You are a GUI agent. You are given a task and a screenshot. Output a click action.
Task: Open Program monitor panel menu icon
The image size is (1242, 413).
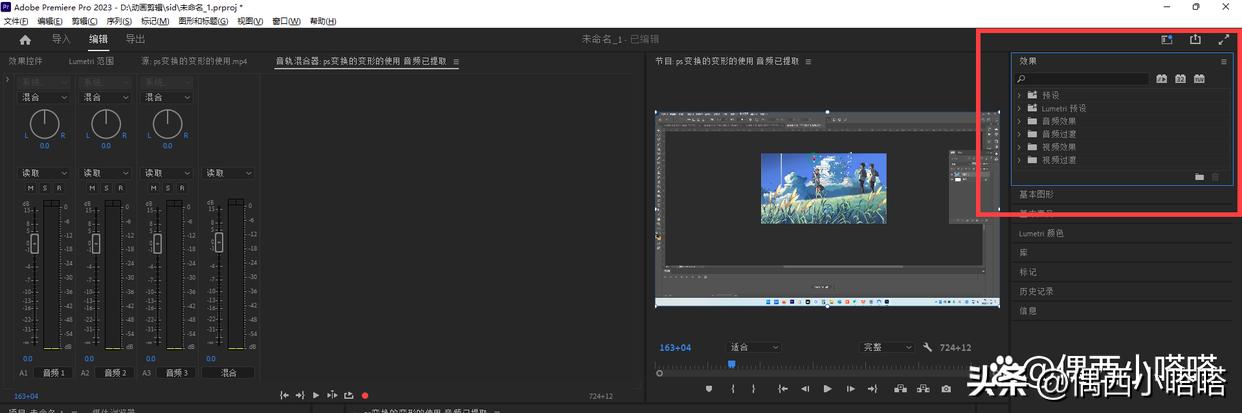coord(808,61)
